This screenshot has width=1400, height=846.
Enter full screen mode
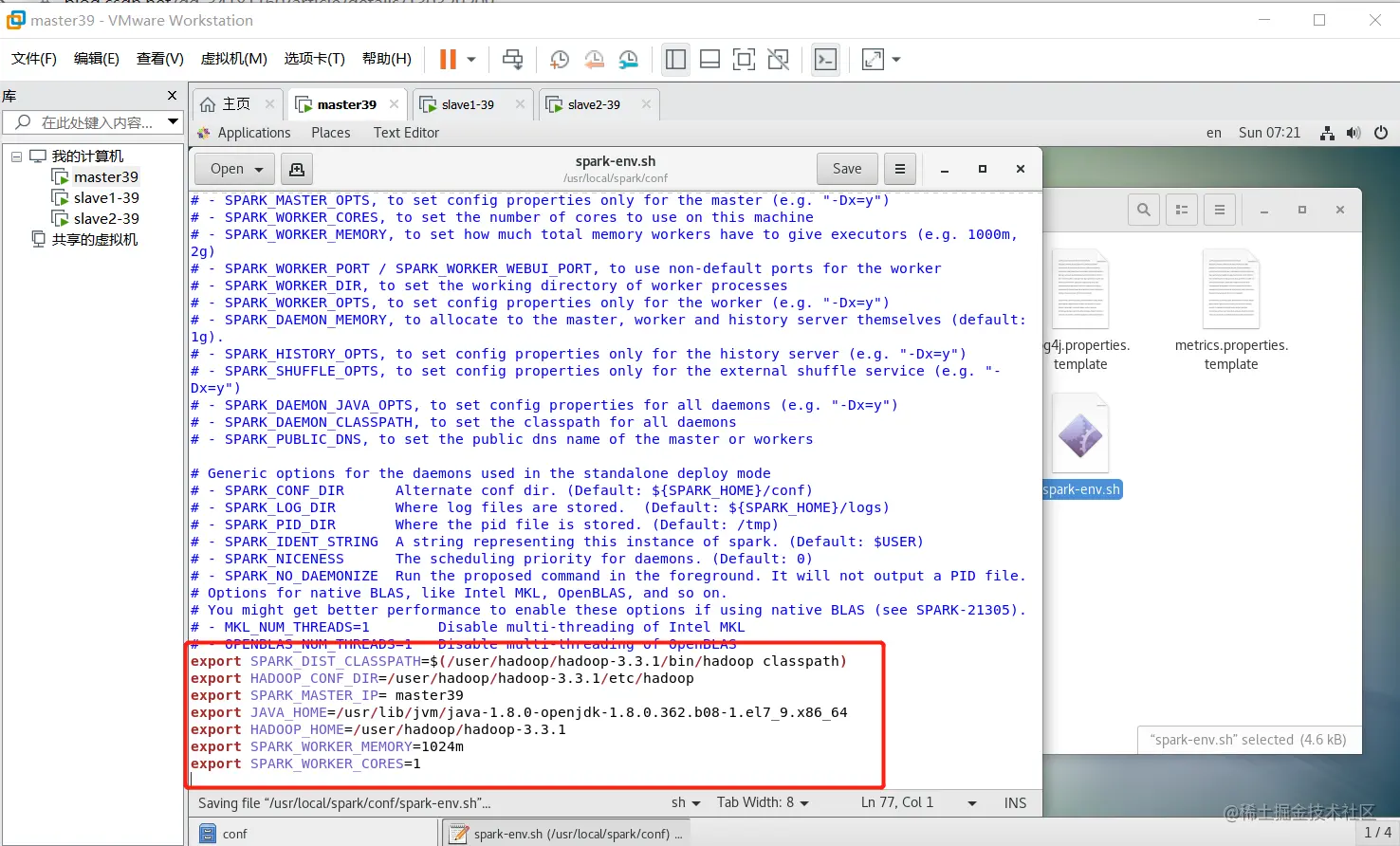point(745,60)
